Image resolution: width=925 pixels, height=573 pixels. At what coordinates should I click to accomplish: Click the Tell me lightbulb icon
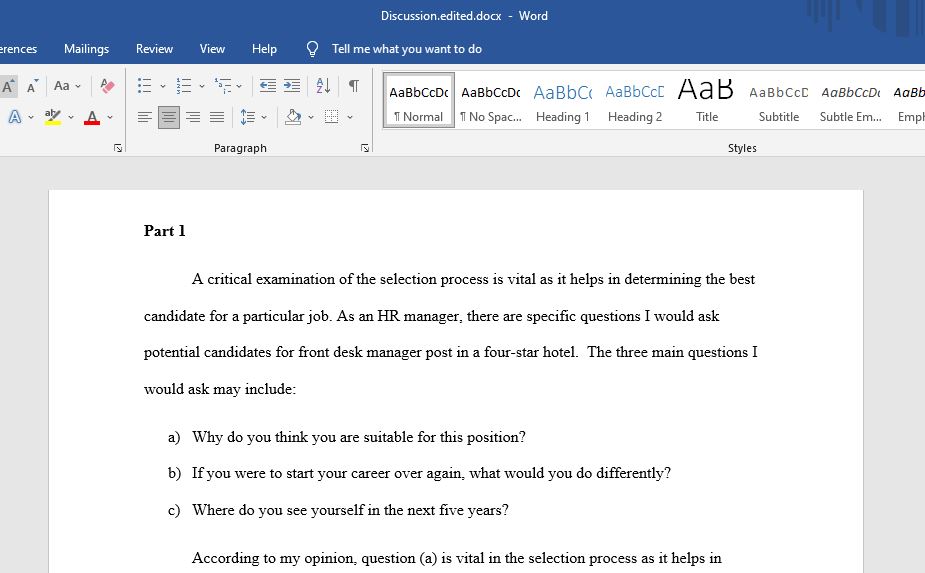pos(313,49)
